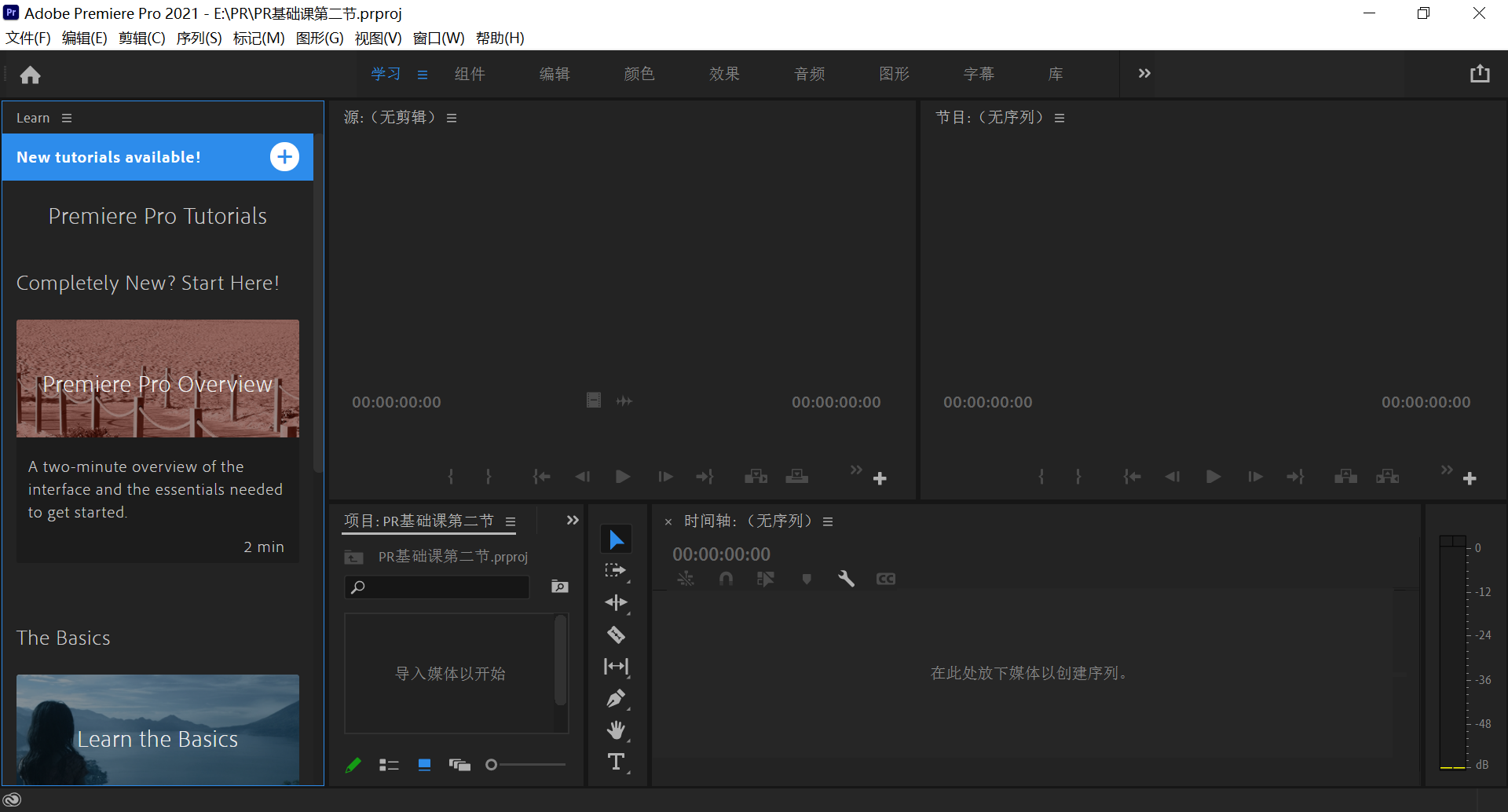Close the 时间轴 timeline panel tab
Image resolution: width=1508 pixels, height=812 pixels.
[x=668, y=522]
